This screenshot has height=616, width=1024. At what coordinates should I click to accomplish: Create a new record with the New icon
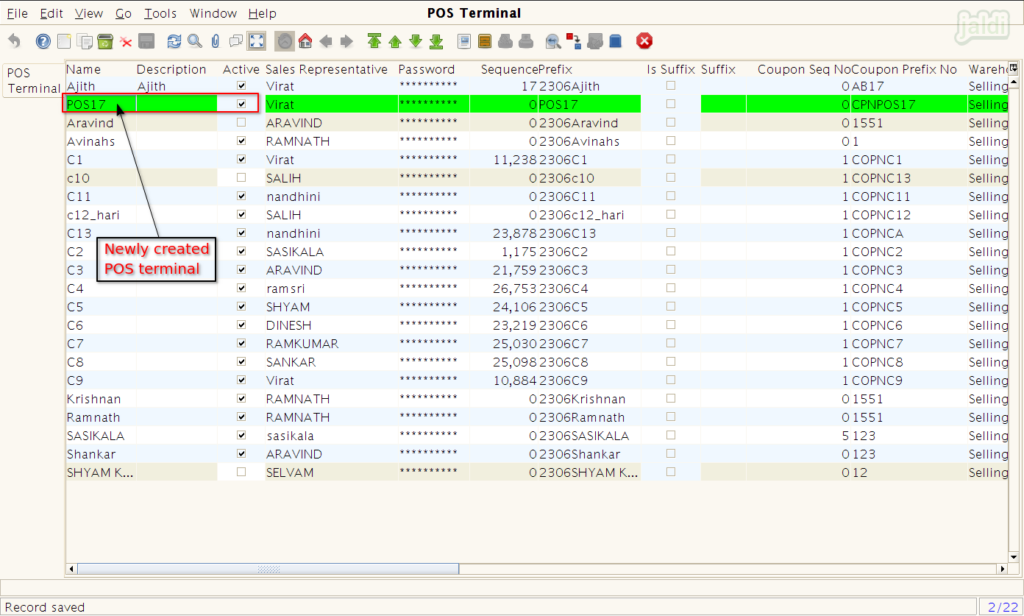64,41
